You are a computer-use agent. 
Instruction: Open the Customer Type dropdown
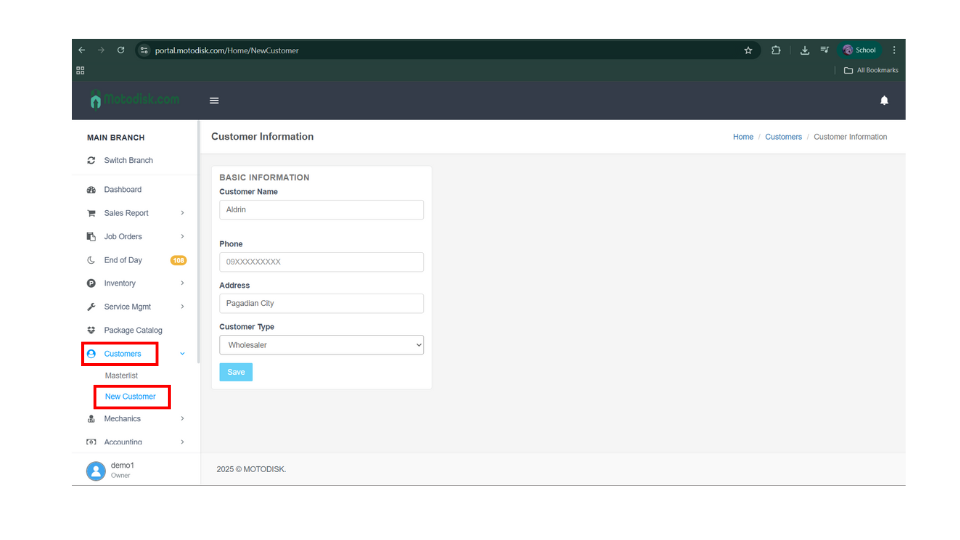(321, 345)
